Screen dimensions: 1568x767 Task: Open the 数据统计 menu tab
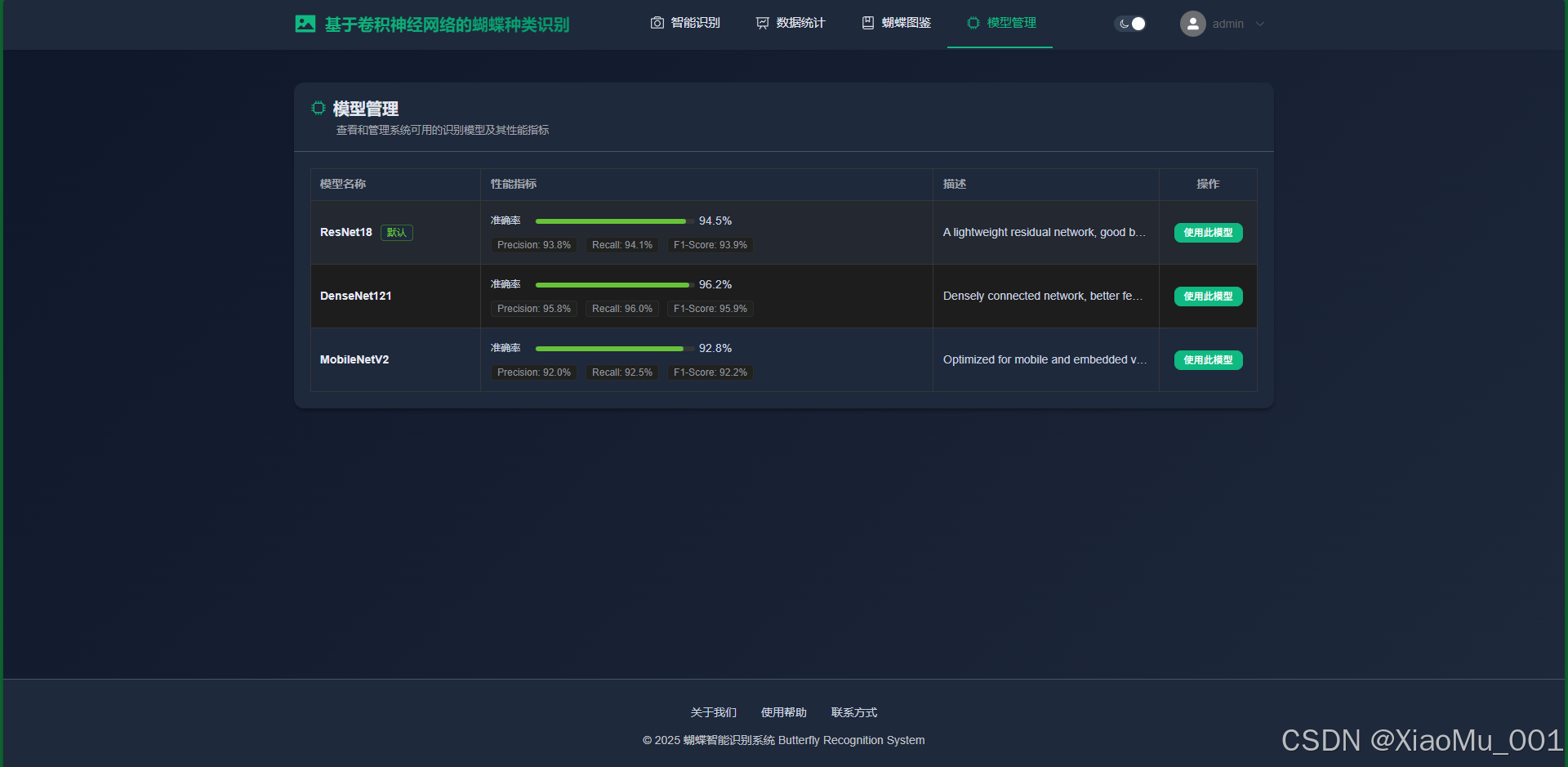click(791, 23)
